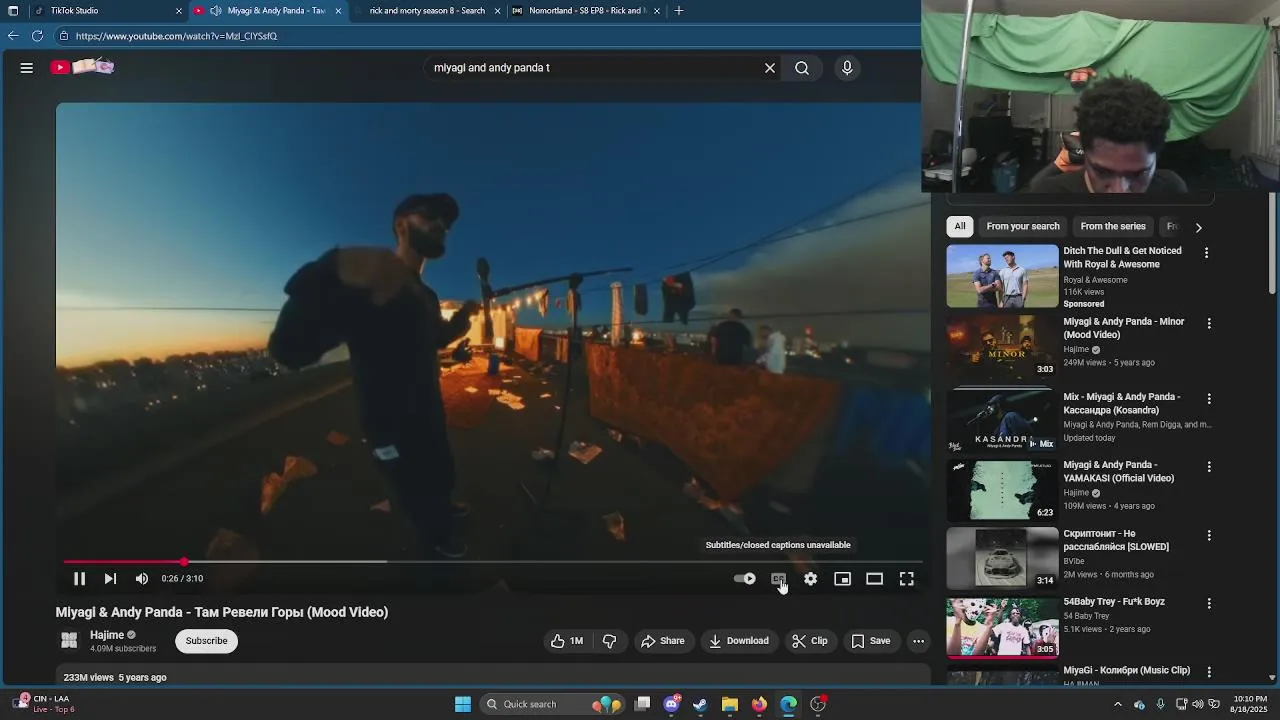Open the Windows Start menu
The width and height of the screenshot is (1280, 720).
pos(463,704)
